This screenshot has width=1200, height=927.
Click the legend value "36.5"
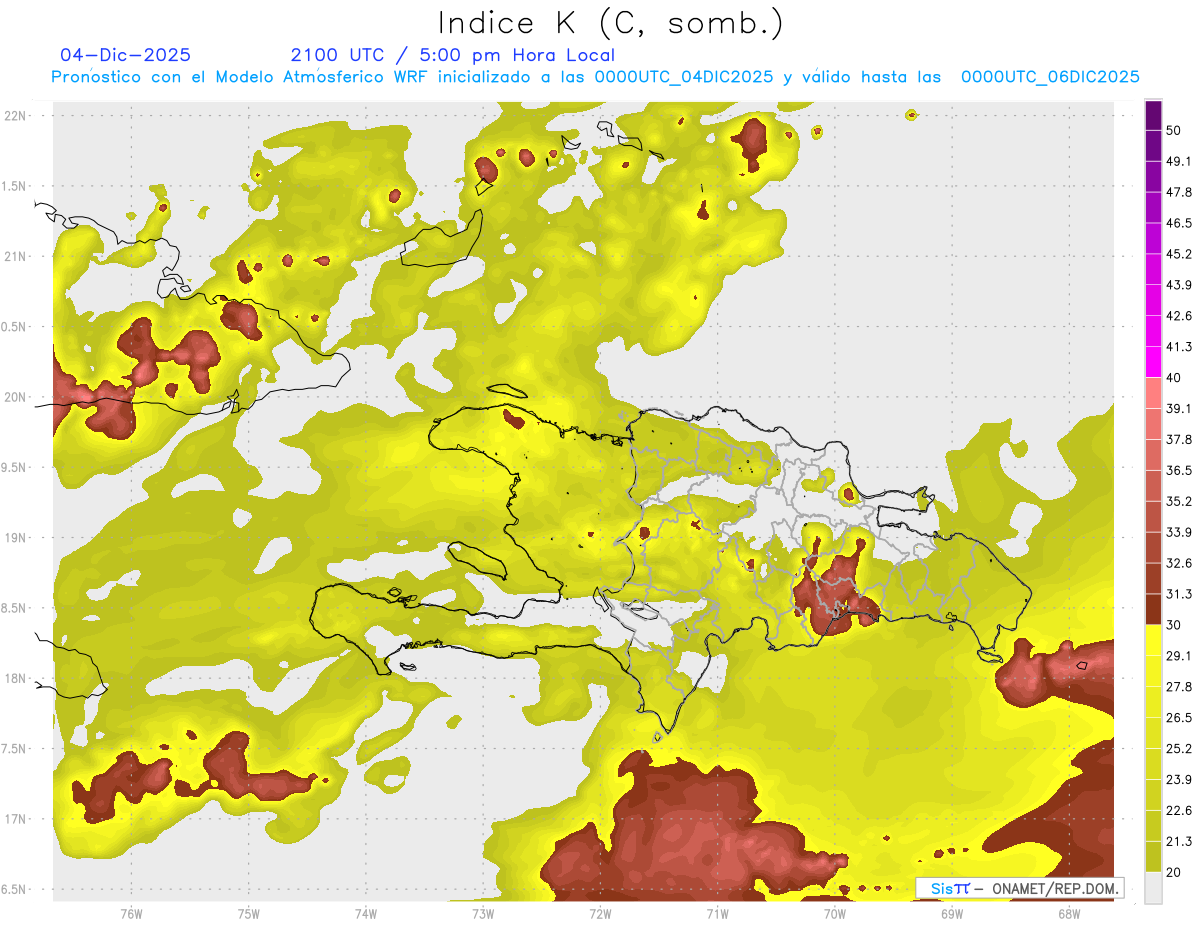coord(1179,470)
